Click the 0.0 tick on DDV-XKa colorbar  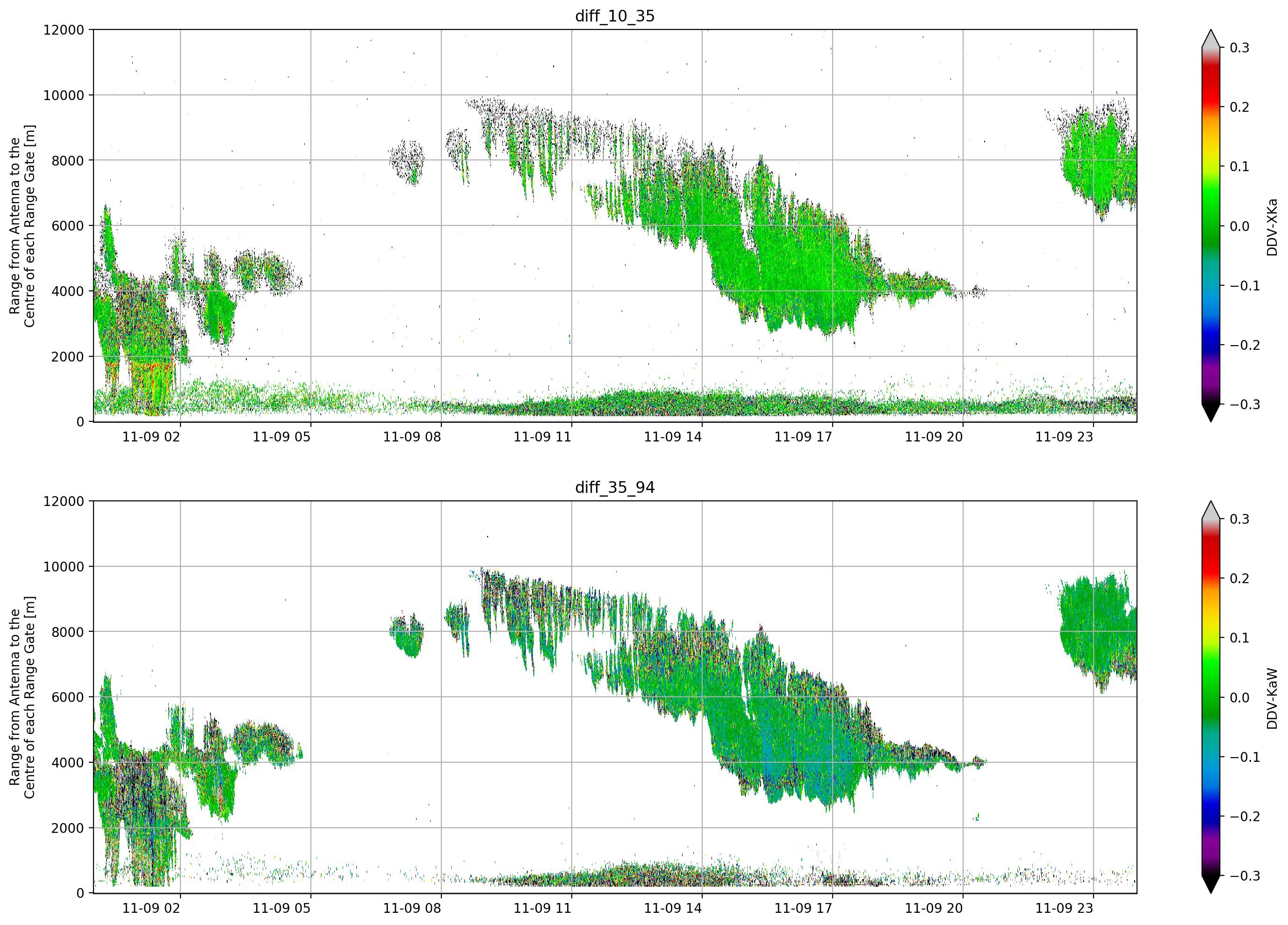(1239, 226)
